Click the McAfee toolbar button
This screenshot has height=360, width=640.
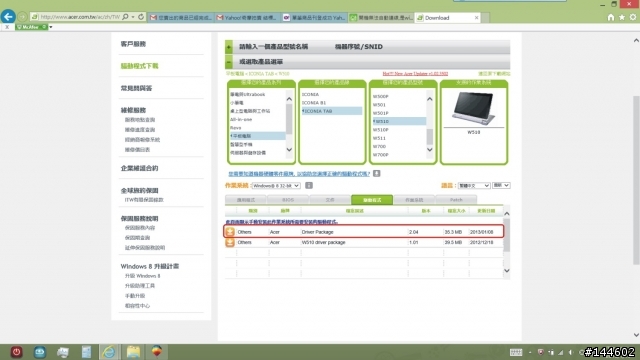31,27
